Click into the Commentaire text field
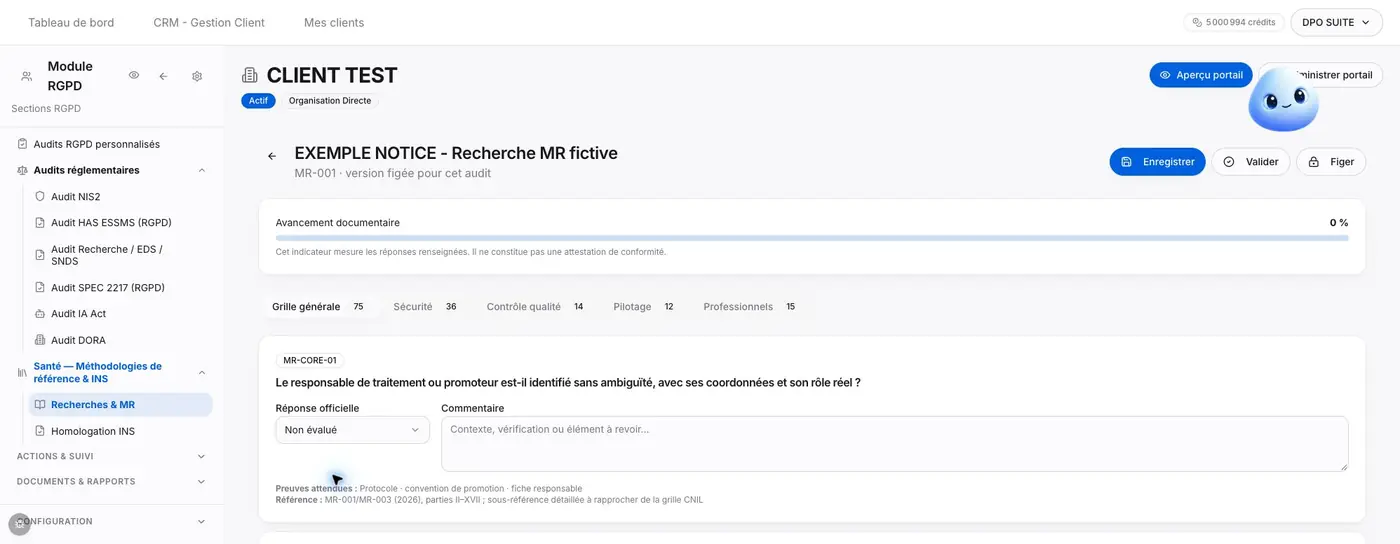 (895, 444)
